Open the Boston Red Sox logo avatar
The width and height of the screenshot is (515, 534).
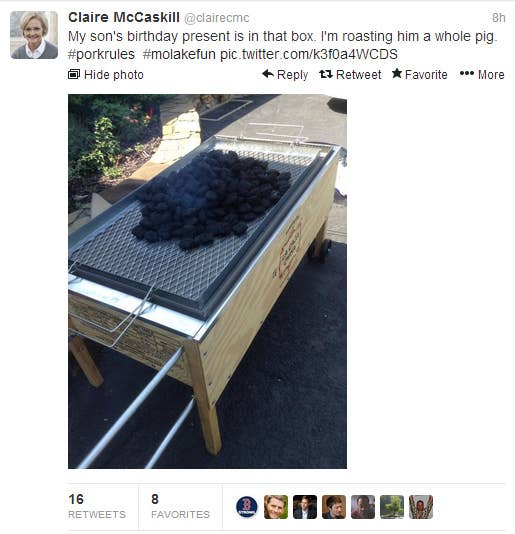(x=247, y=507)
